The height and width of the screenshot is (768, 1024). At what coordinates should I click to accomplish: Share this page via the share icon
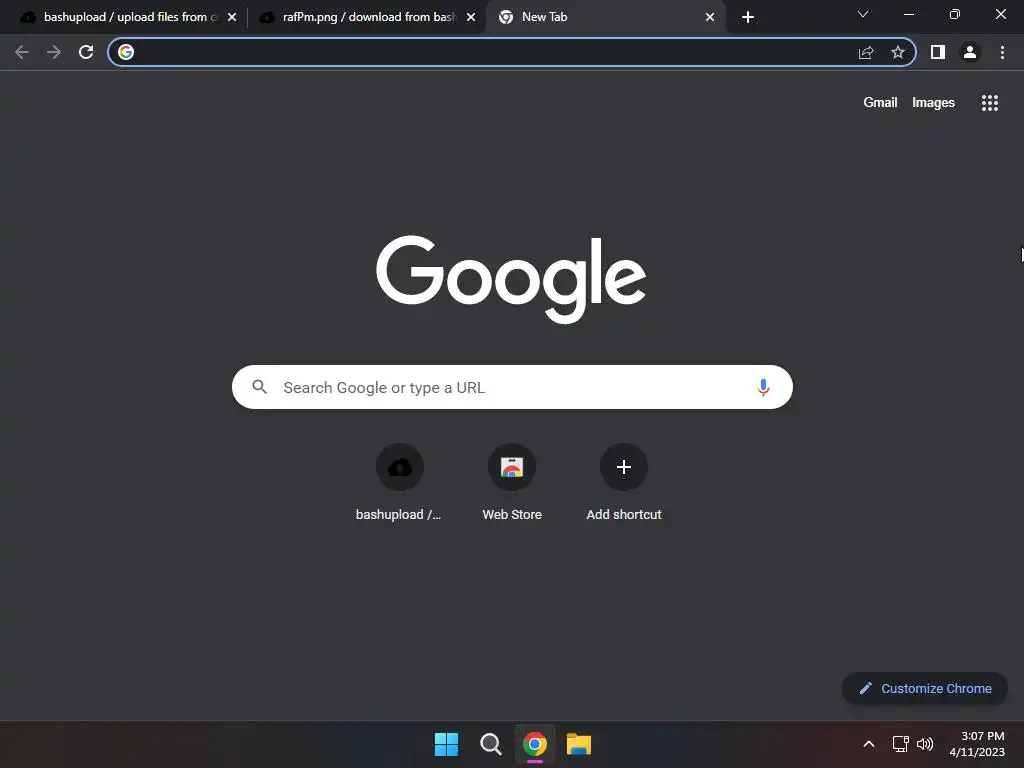tap(866, 52)
